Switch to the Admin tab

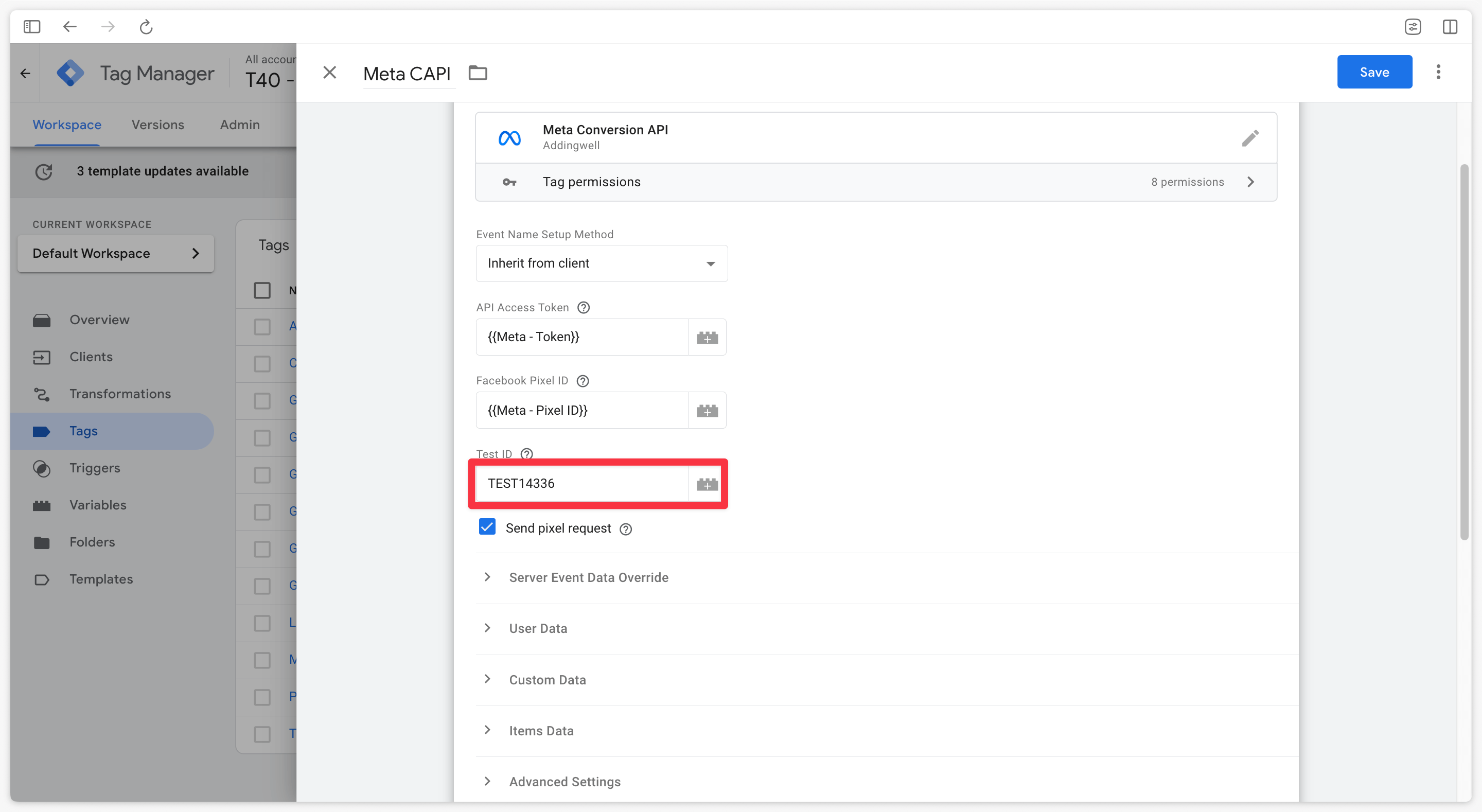pyautogui.click(x=240, y=125)
